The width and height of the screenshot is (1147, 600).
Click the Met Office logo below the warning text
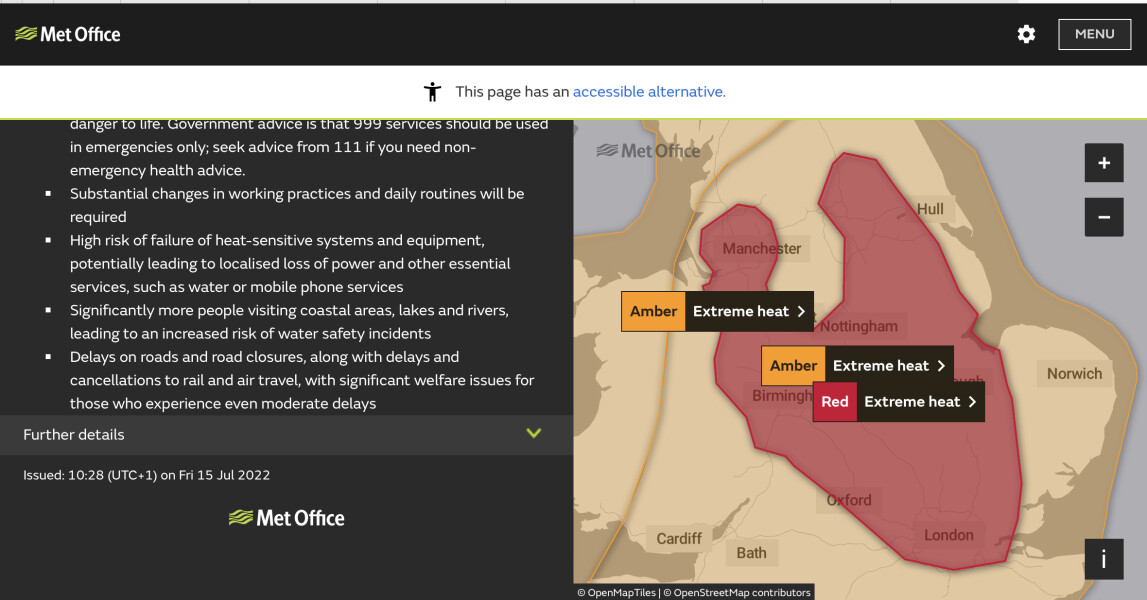pos(287,518)
